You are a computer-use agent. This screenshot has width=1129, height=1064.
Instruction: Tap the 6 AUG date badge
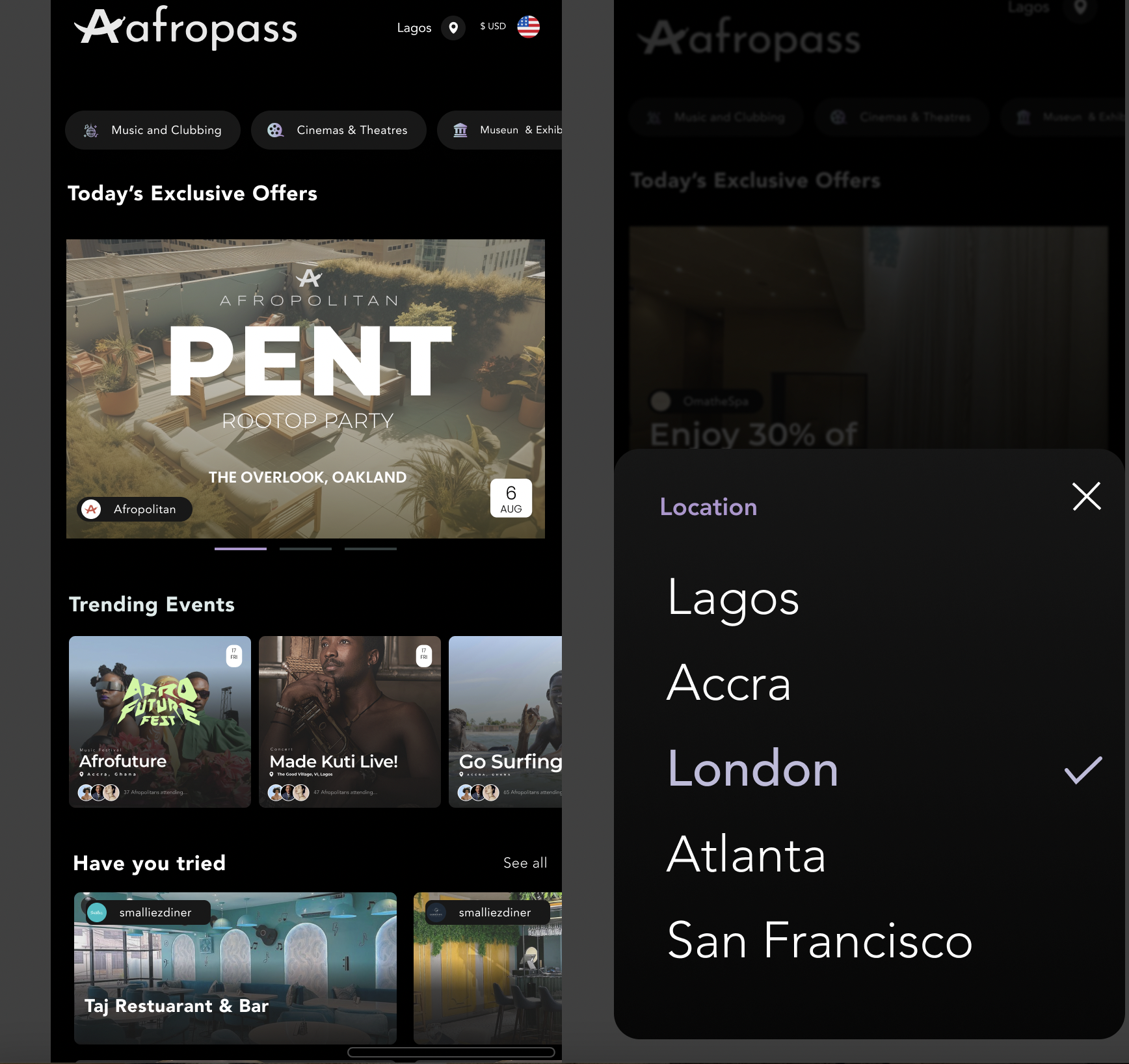click(x=511, y=498)
